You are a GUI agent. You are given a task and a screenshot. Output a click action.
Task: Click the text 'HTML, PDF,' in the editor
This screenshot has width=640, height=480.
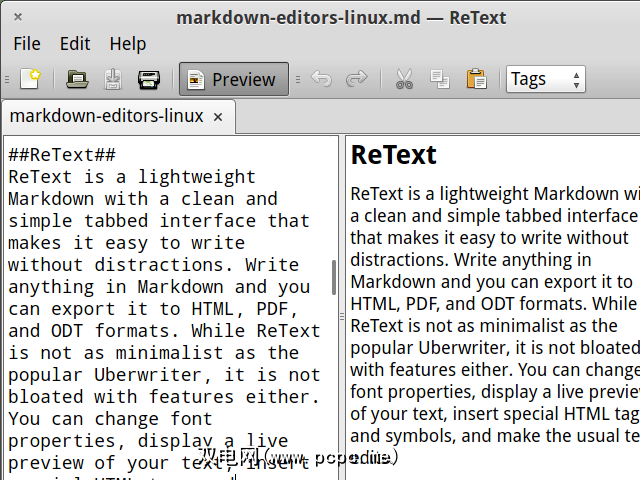click(x=245, y=309)
